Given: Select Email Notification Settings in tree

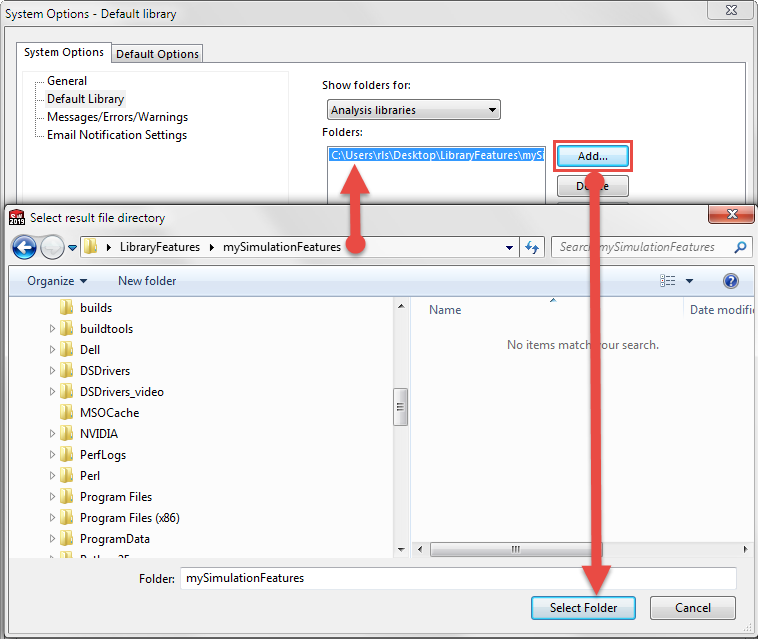Looking at the screenshot, I should (x=117, y=135).
